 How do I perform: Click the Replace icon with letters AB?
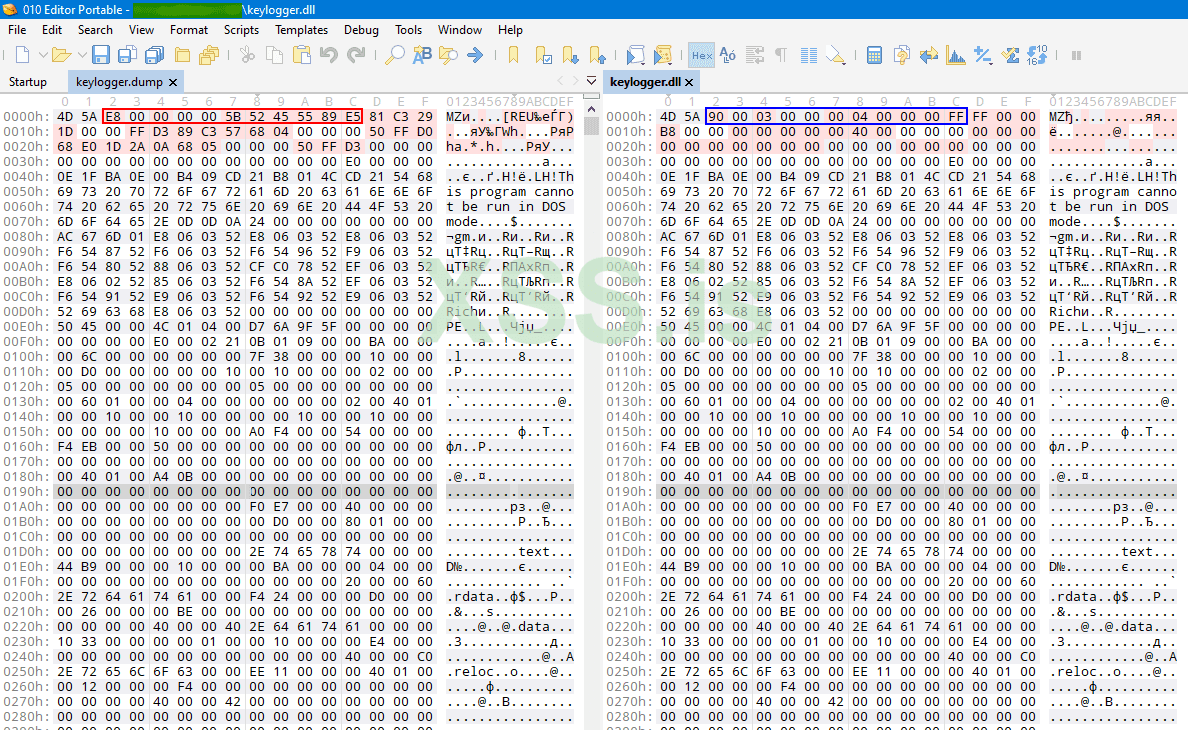[422, 55]
